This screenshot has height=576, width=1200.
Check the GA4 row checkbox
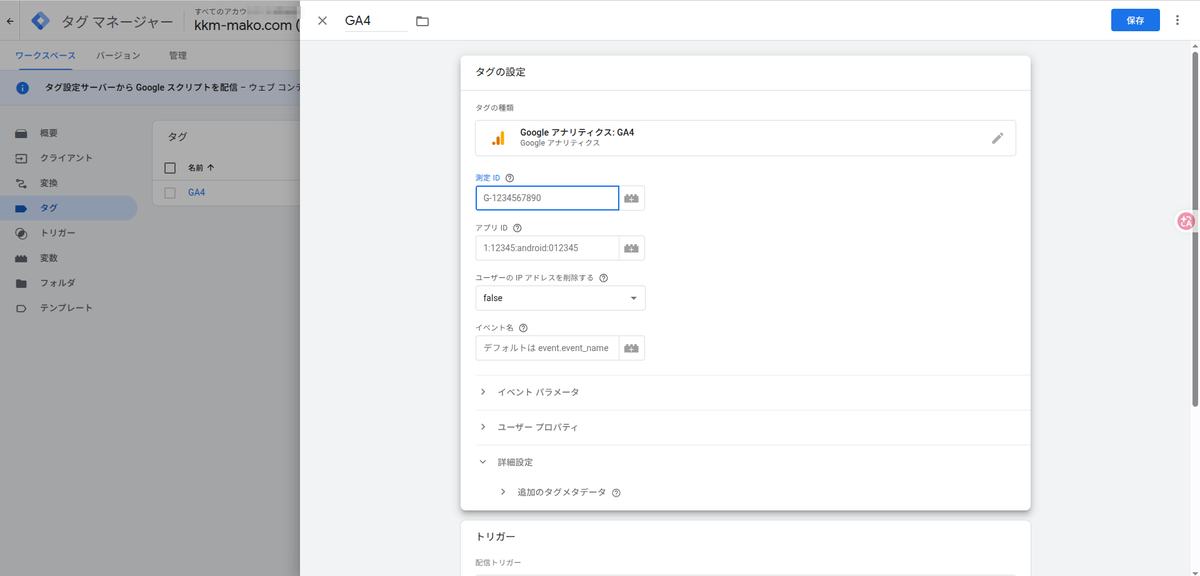(x=170, y=193)
